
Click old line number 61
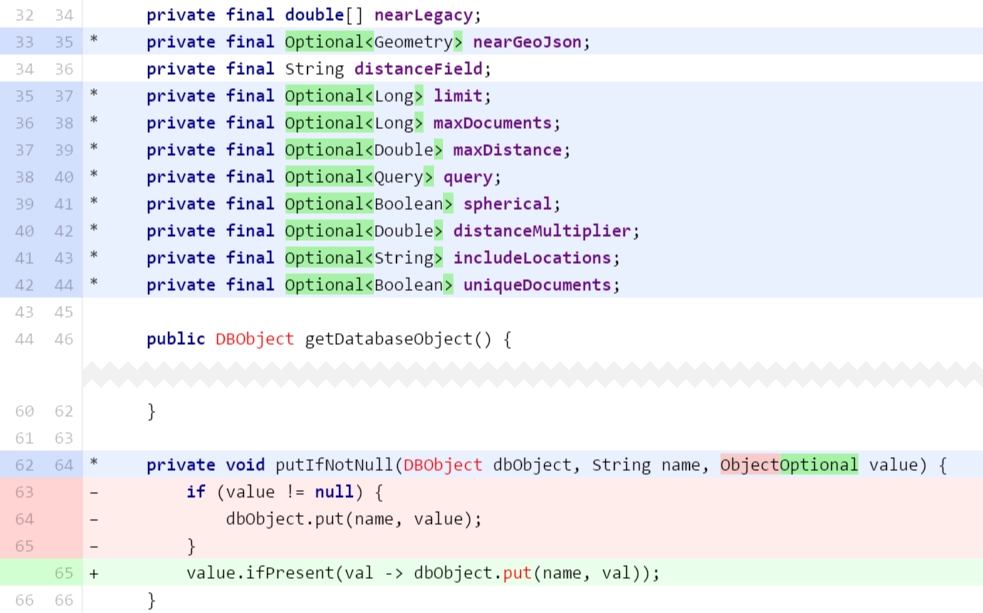[x=24, y=438]
